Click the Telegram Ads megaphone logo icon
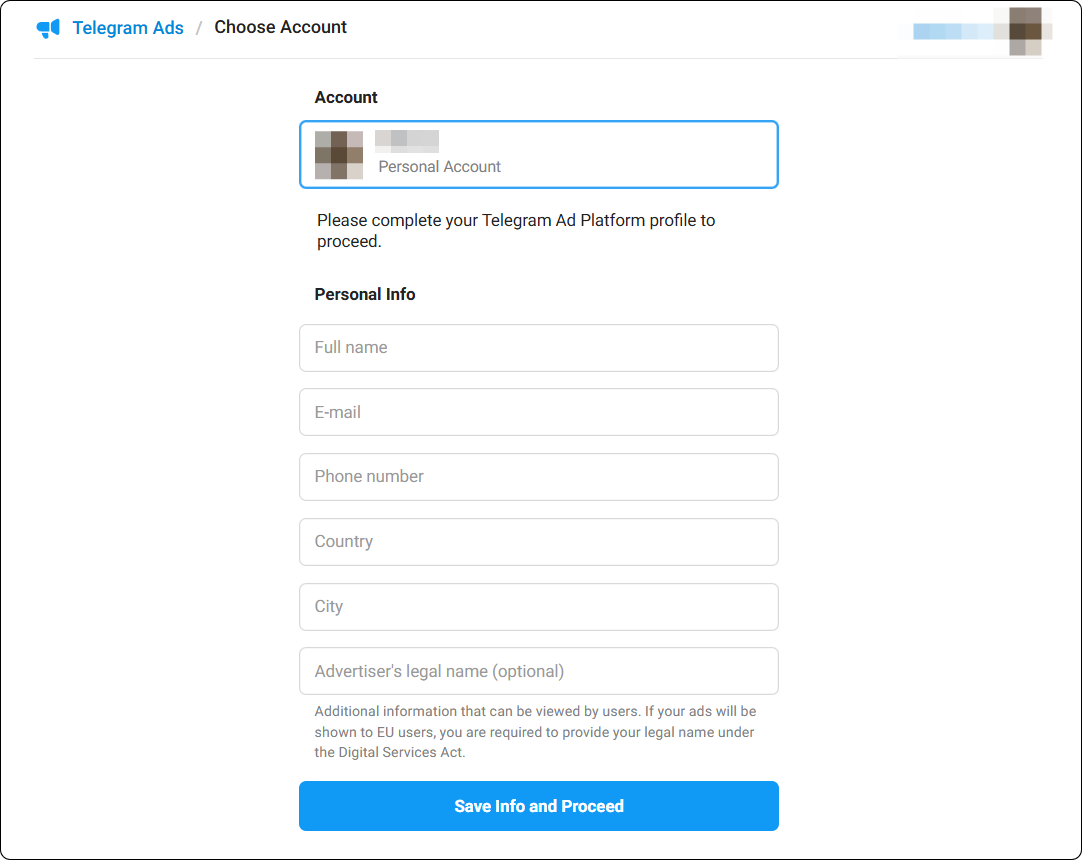Screen dimensions: 1082x860 [x=49, y=28]
